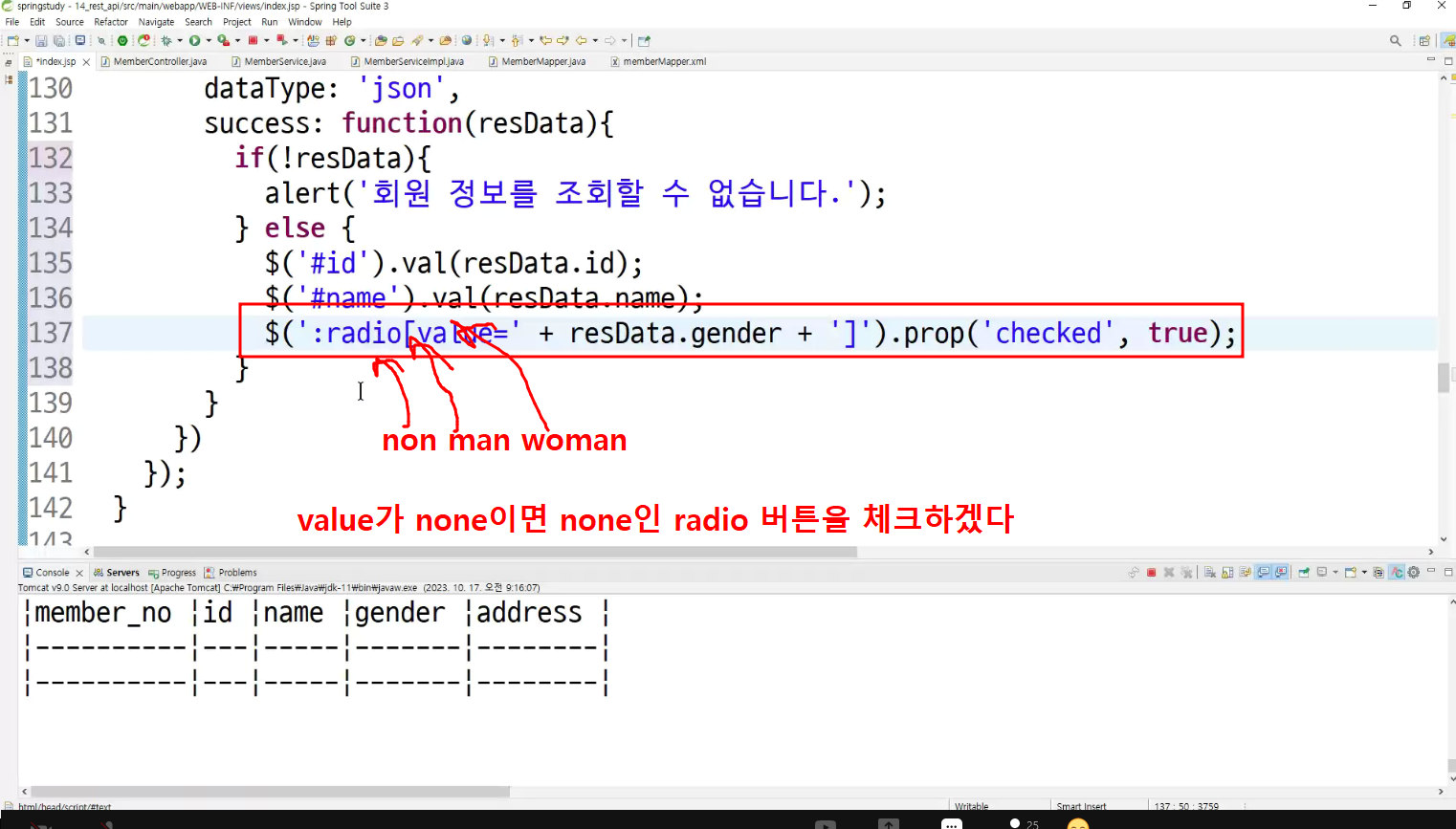Open the File menu
The image size is (1456, 829).
coord(12,22)
